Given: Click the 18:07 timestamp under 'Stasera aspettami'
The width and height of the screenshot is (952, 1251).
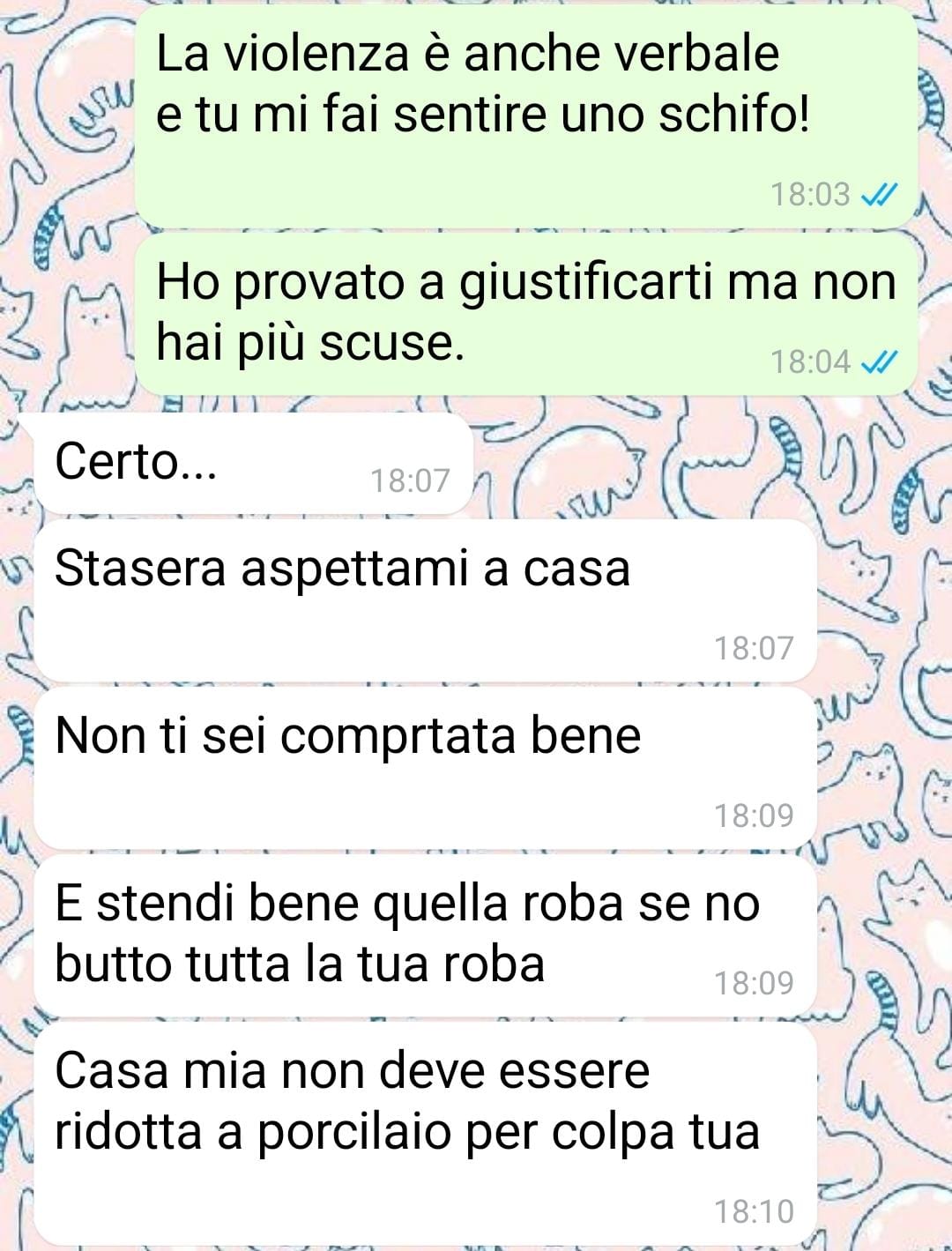Looking at the screenshot, I should [754, 648].
